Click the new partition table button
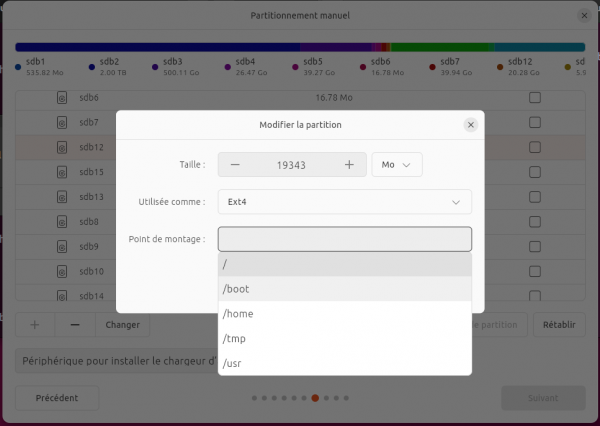 [x=499, y=325]
